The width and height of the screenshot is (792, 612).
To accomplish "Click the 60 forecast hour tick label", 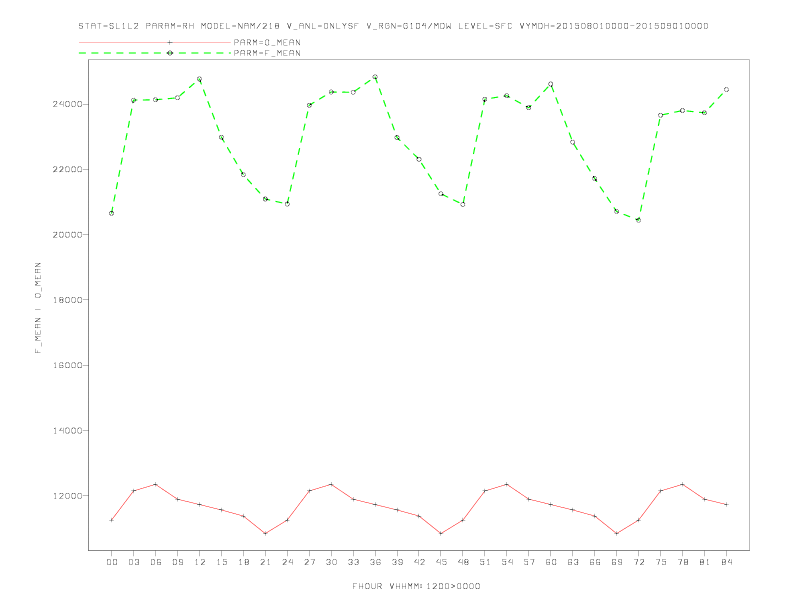I will 551,562.
